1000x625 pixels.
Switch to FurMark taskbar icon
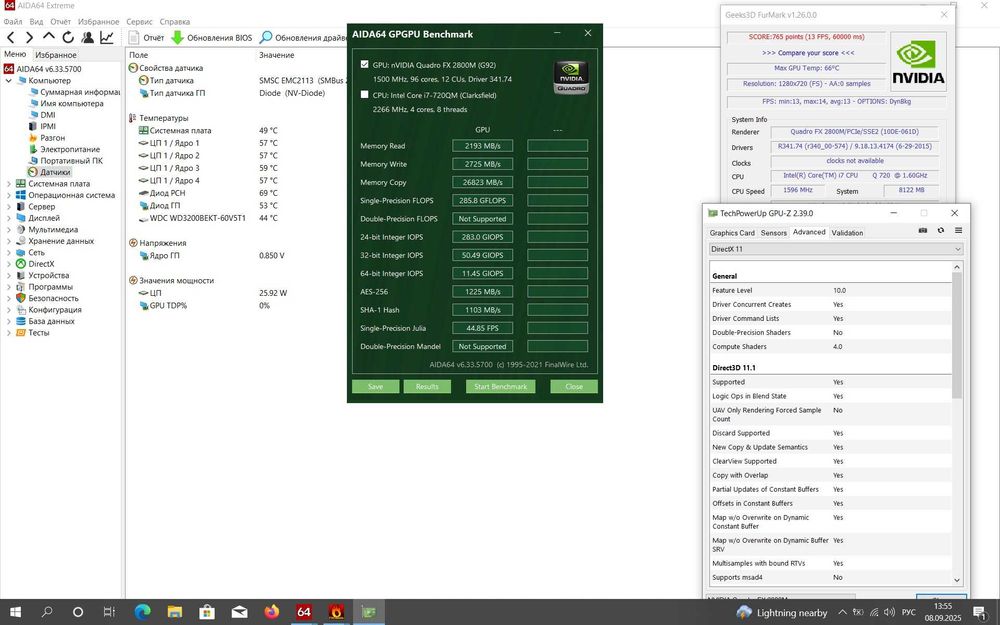(336, 612)
